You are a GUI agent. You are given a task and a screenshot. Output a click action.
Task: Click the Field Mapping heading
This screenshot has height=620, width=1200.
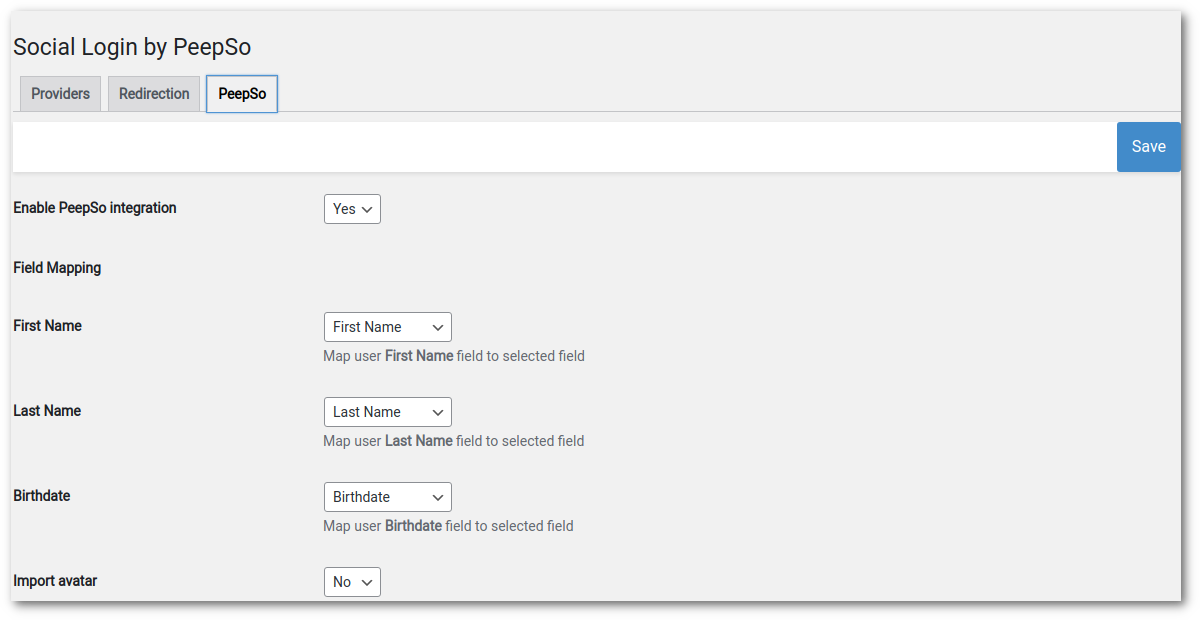[57, 268]
